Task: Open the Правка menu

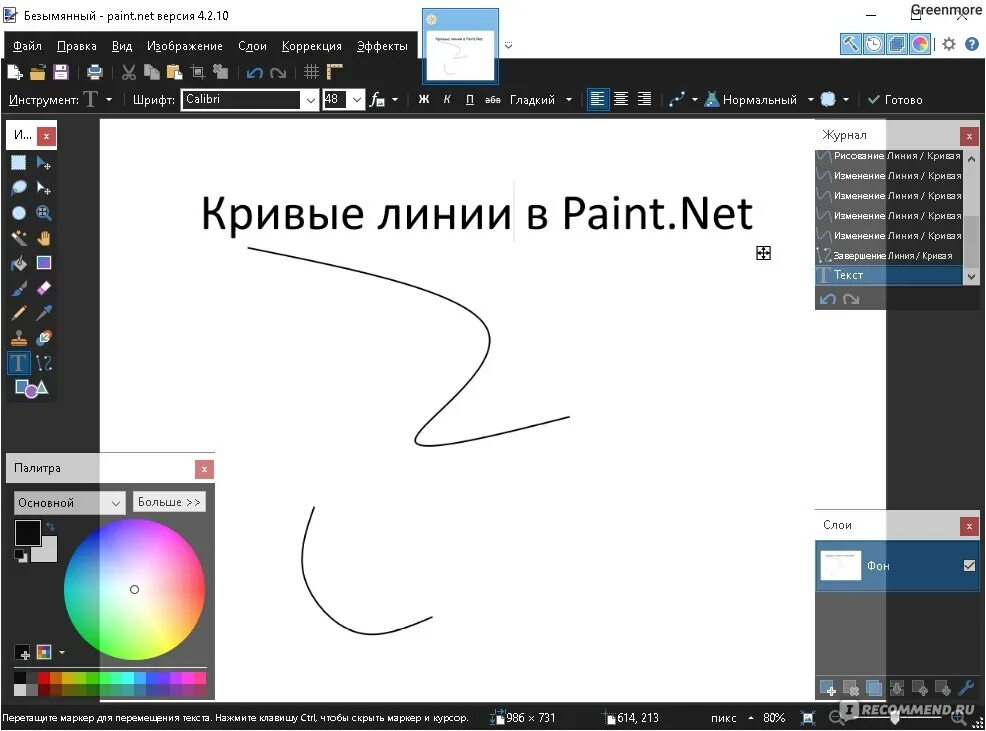Action: coord(77,46)
